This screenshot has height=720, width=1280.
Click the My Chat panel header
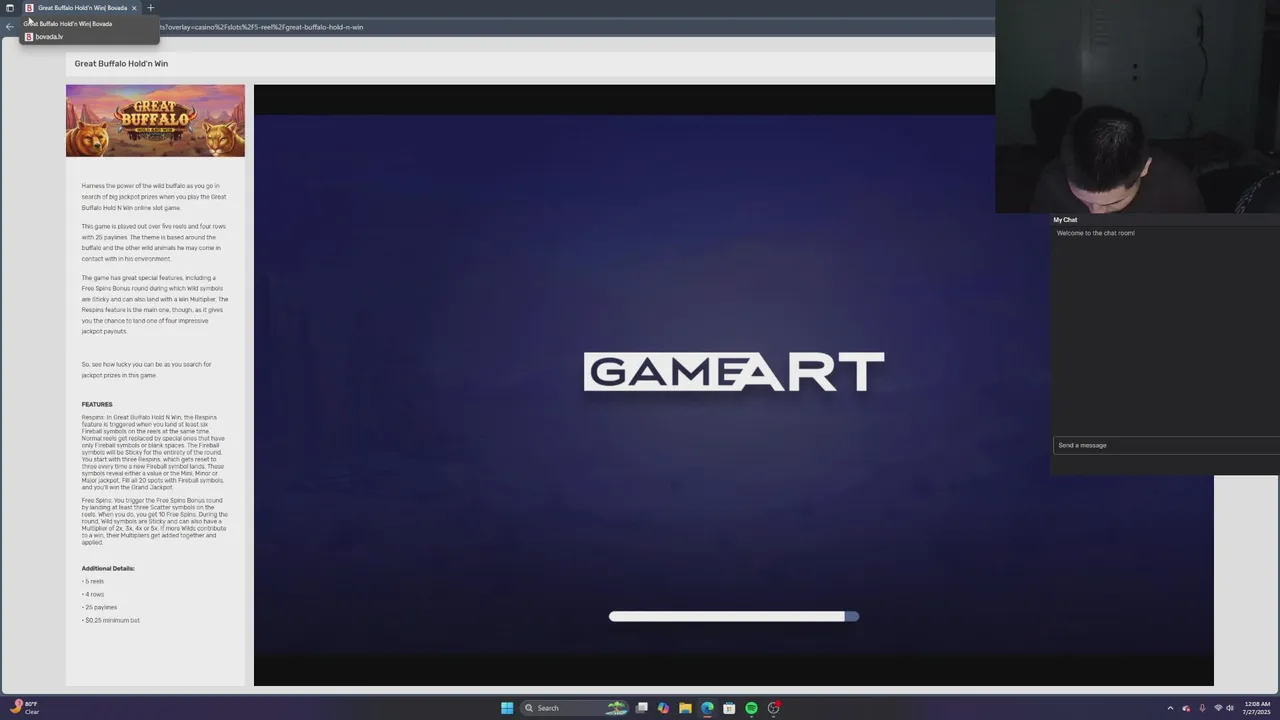[x=1065, y=220]
